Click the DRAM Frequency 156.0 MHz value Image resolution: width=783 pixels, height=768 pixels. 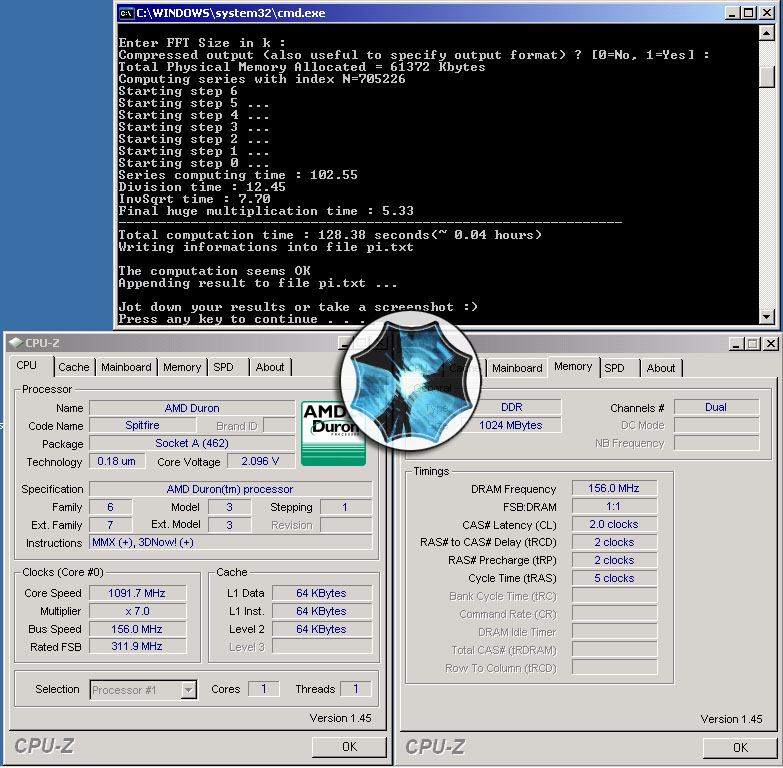[x=614, y=488]
